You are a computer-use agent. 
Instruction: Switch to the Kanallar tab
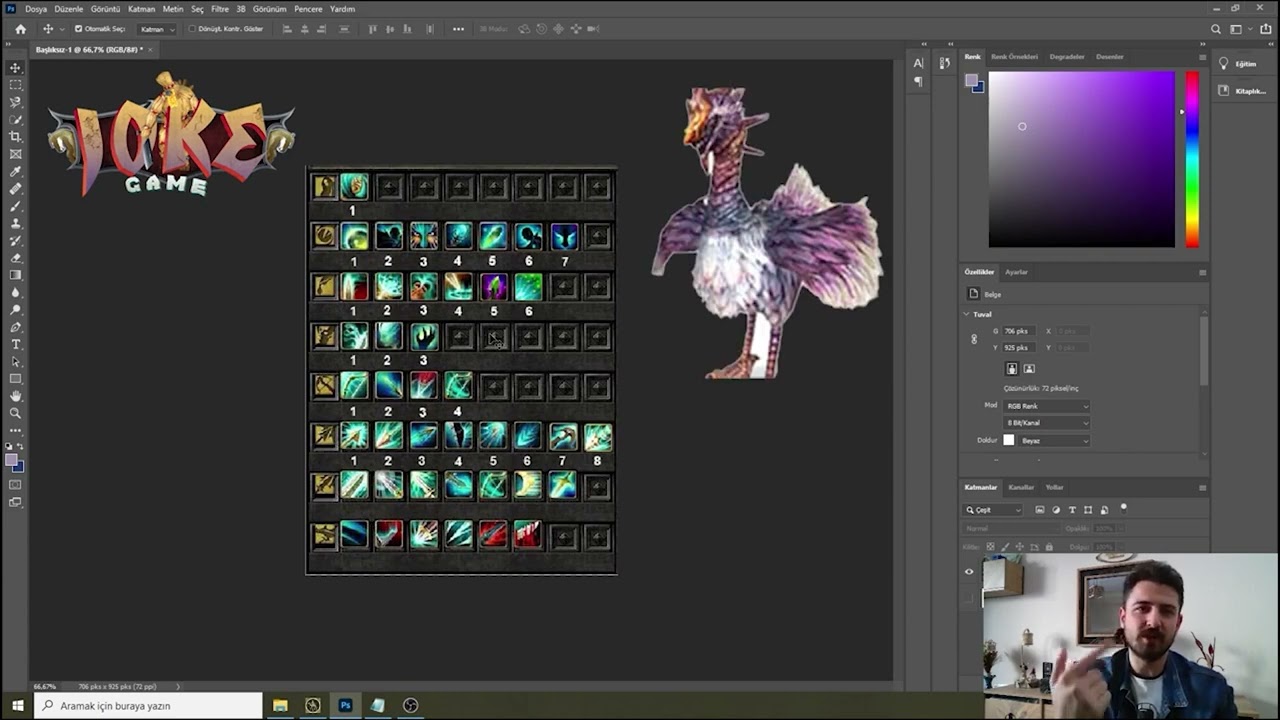click(x=1021, y=487)
